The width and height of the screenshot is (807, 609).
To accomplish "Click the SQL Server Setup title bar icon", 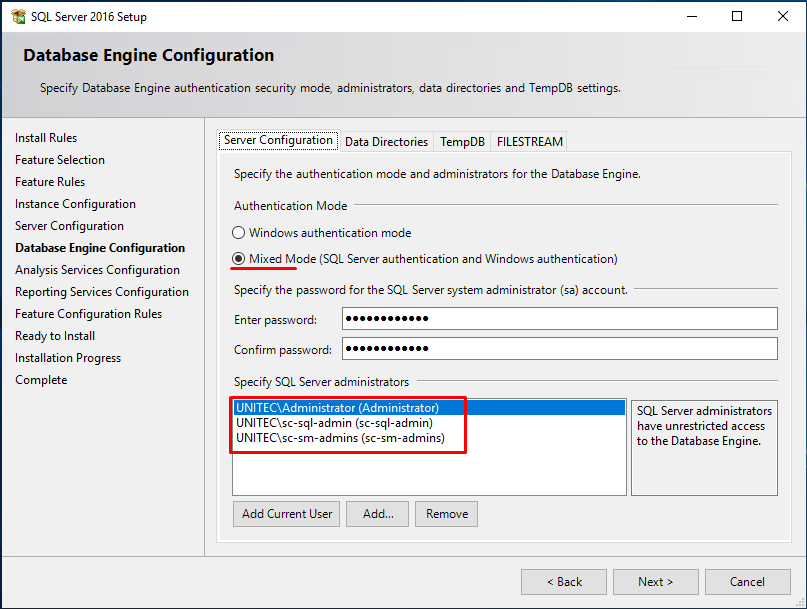I will coord(19,16).
